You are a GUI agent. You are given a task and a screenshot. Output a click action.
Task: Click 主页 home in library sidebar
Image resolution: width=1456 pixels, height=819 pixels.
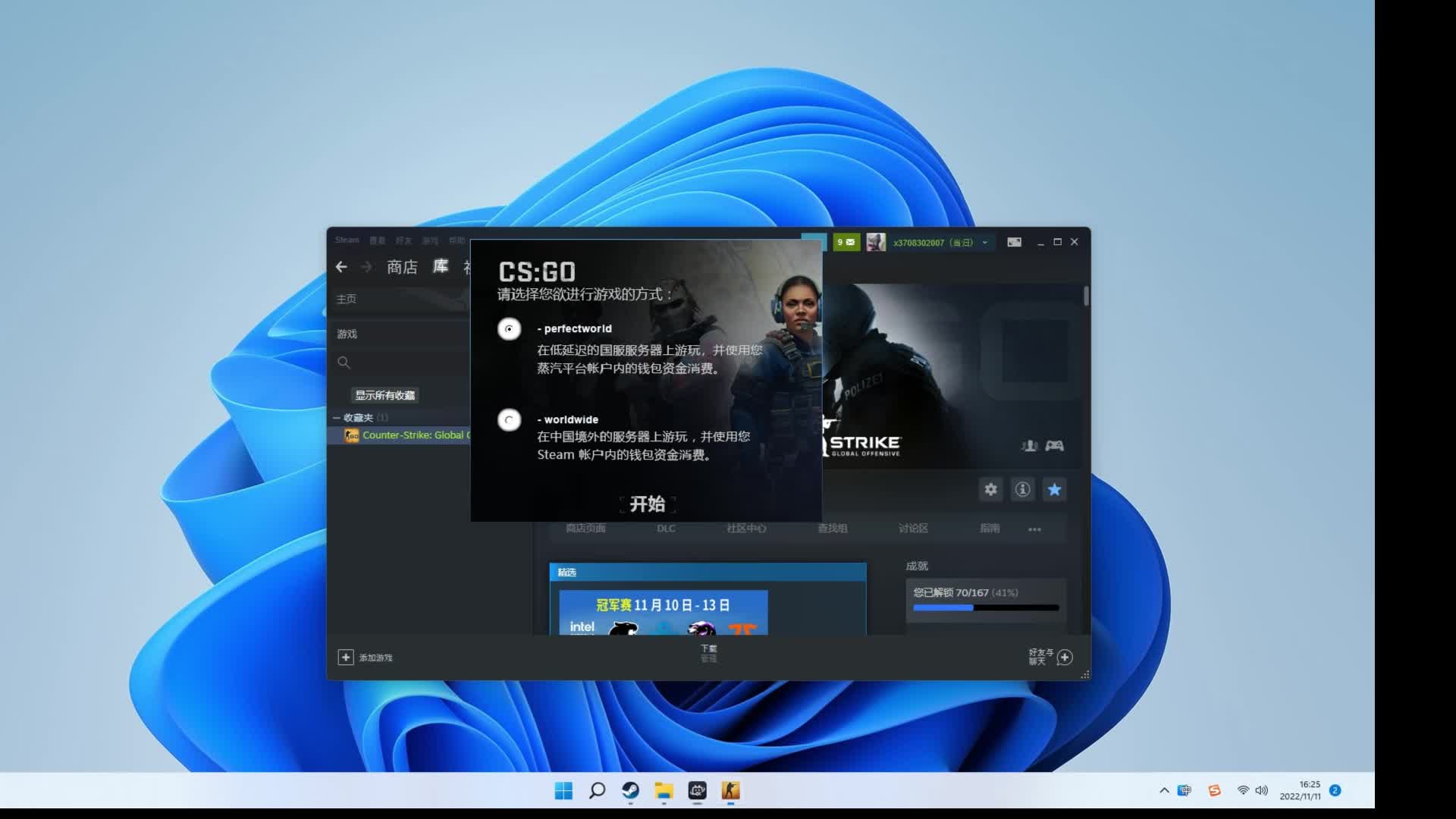tap(347, 299)
